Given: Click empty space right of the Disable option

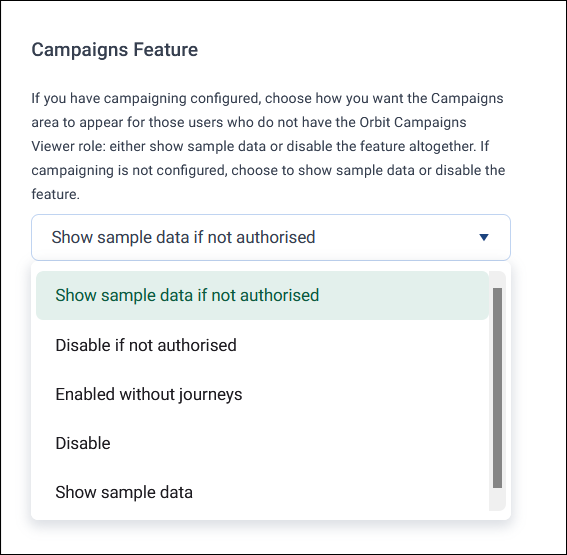Looking at the screenshot, I should coord(299,443).
